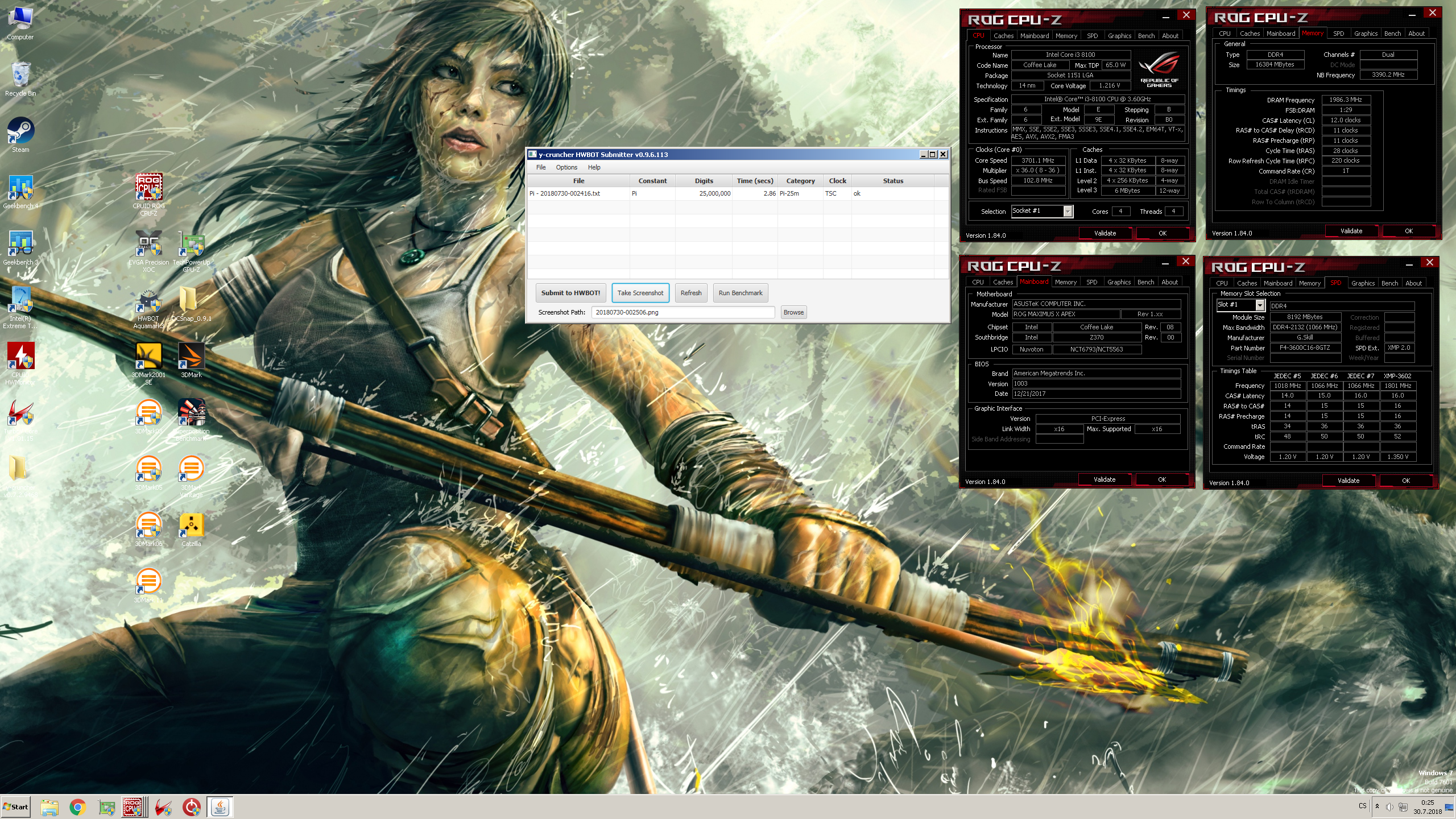This screenshot has height=819, width=1456.
Task: Switch to About tab in Mainboard window
Action: pos(1170,282)
